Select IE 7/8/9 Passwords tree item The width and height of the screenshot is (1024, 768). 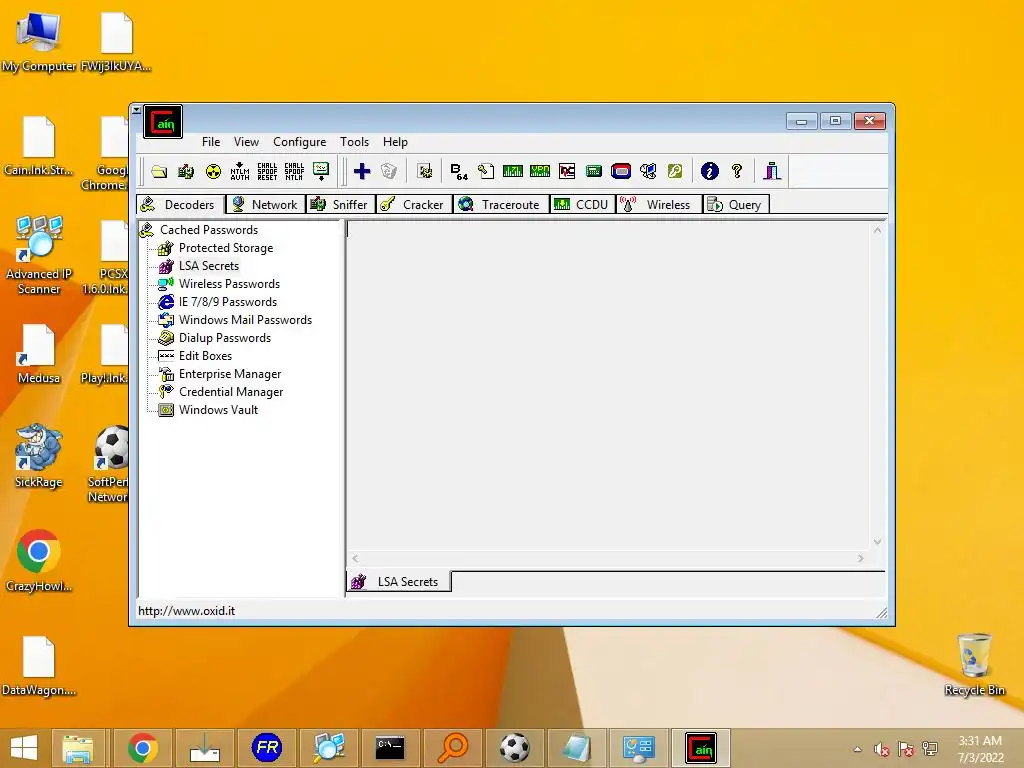click(228, 302)
